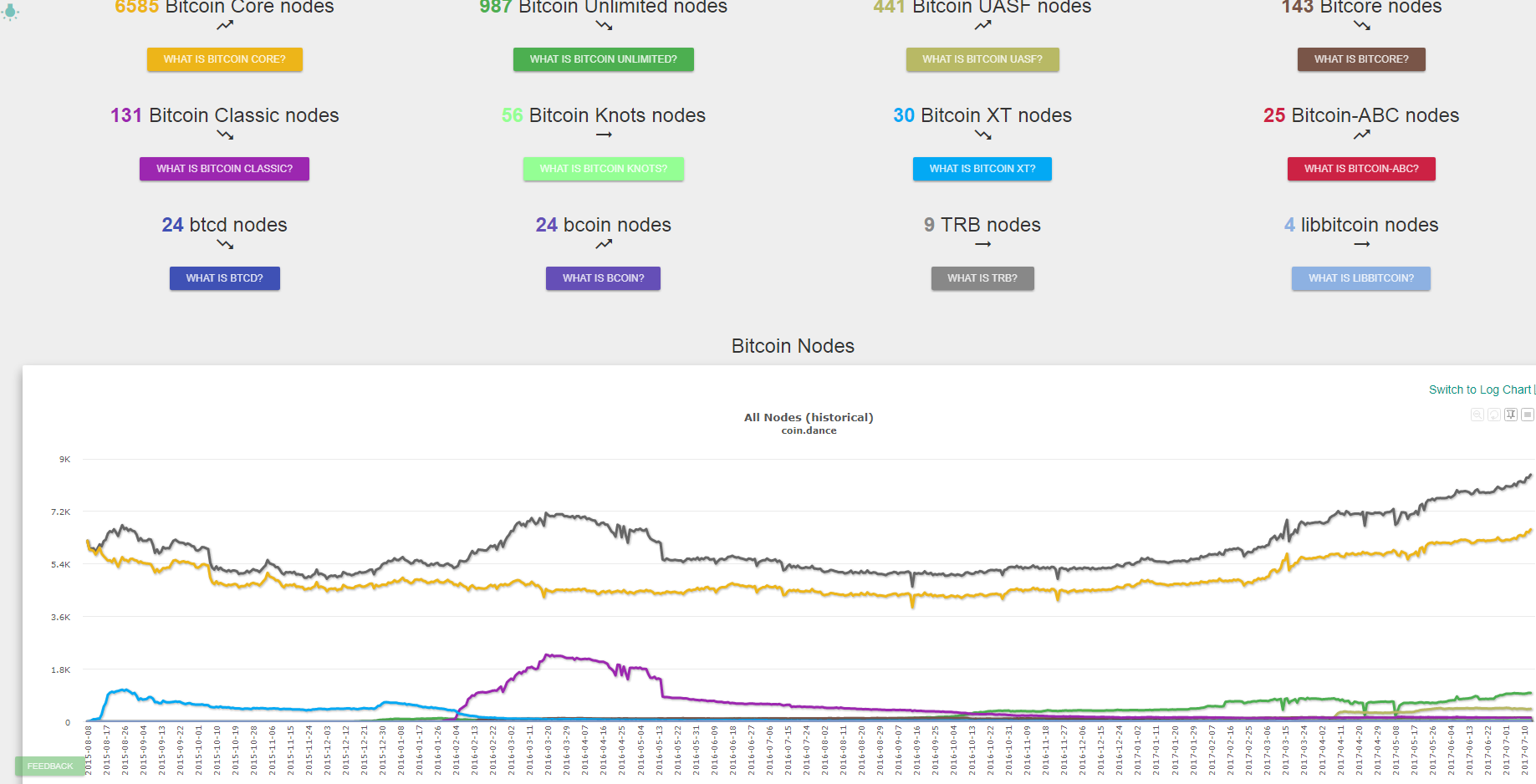Click the lightbulb theme icon at top-left
Screen dimensions: 1536x784
9,12
